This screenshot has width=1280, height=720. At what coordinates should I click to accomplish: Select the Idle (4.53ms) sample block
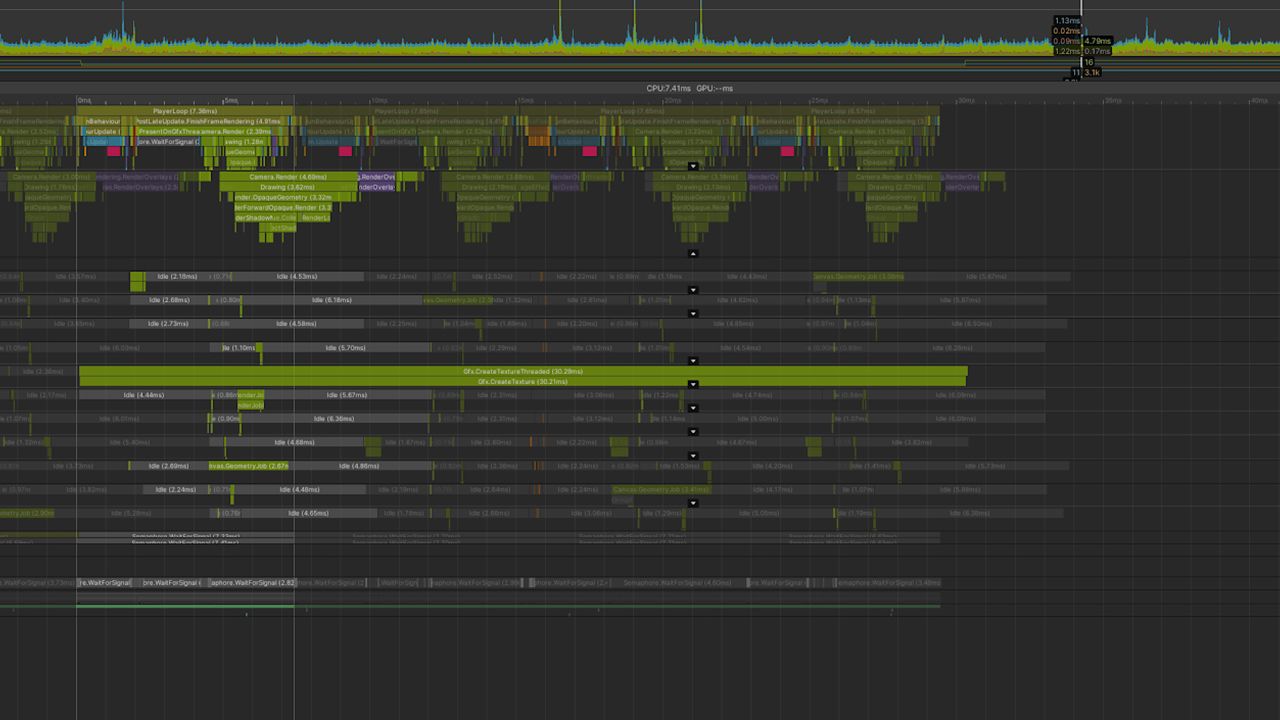click(297, 276)
